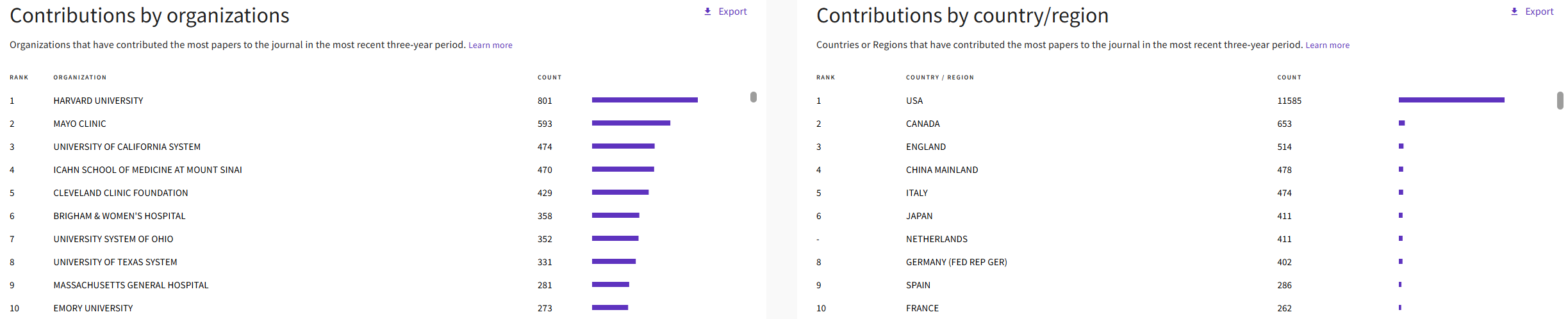Image resolution: width=1568 pixels, height=319 pixels.
Task: Click CHINA MAINLAND in country list
Action: [942, 170]
